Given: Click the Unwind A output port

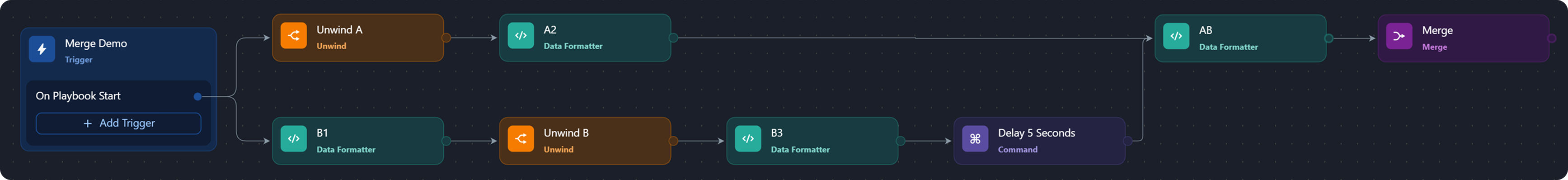Looking at the screenshot, I should coord(446,38).
